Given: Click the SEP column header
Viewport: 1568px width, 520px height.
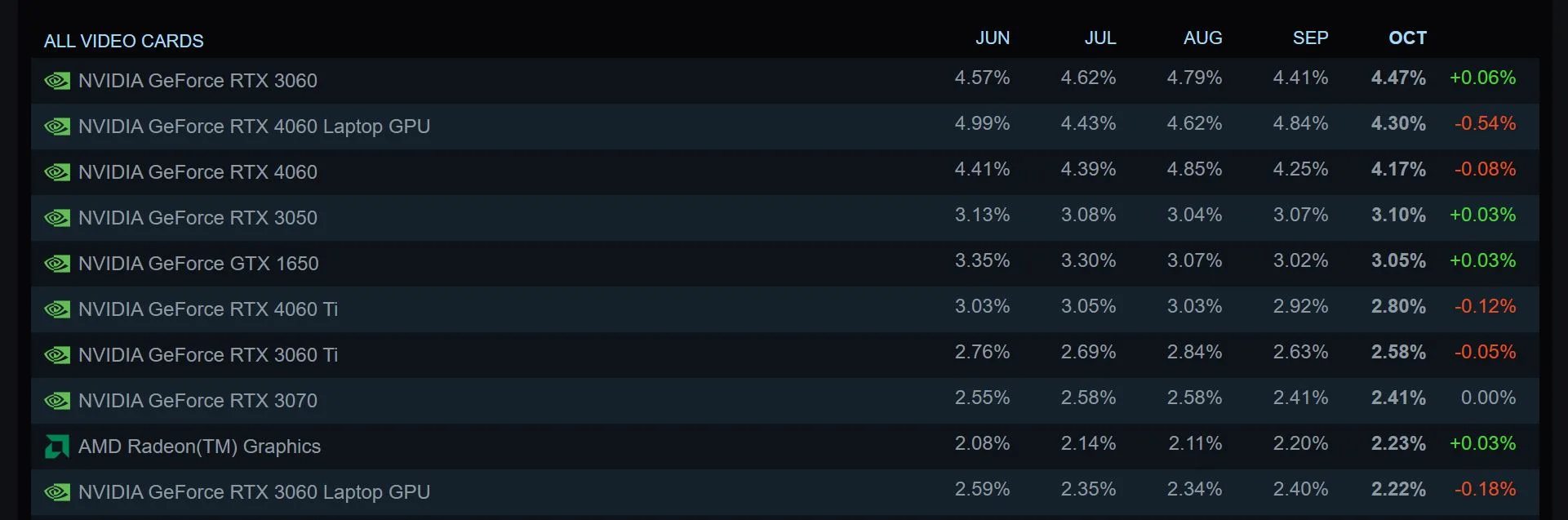Looking at the screenshot, I should click(1311, 38).
